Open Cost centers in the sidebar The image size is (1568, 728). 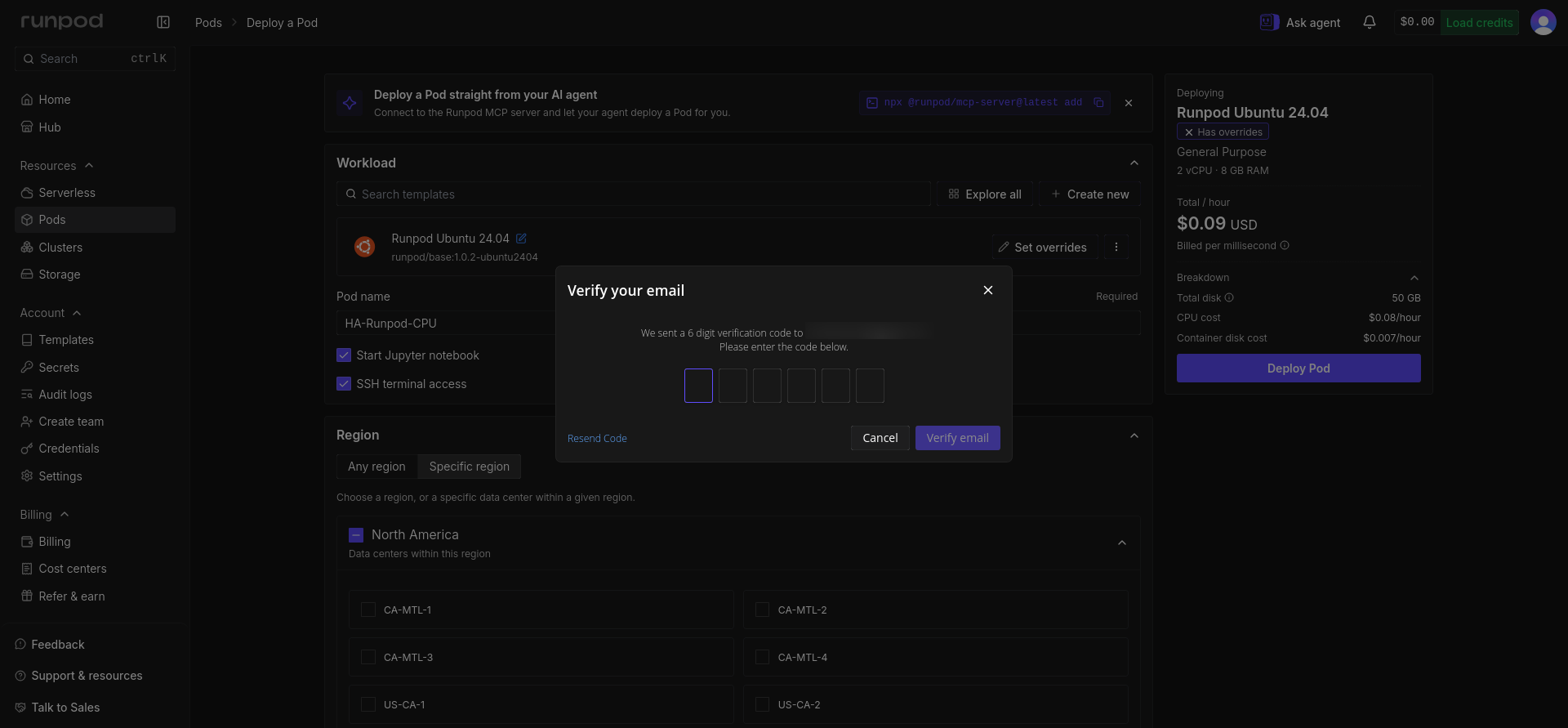coord(95,569)
